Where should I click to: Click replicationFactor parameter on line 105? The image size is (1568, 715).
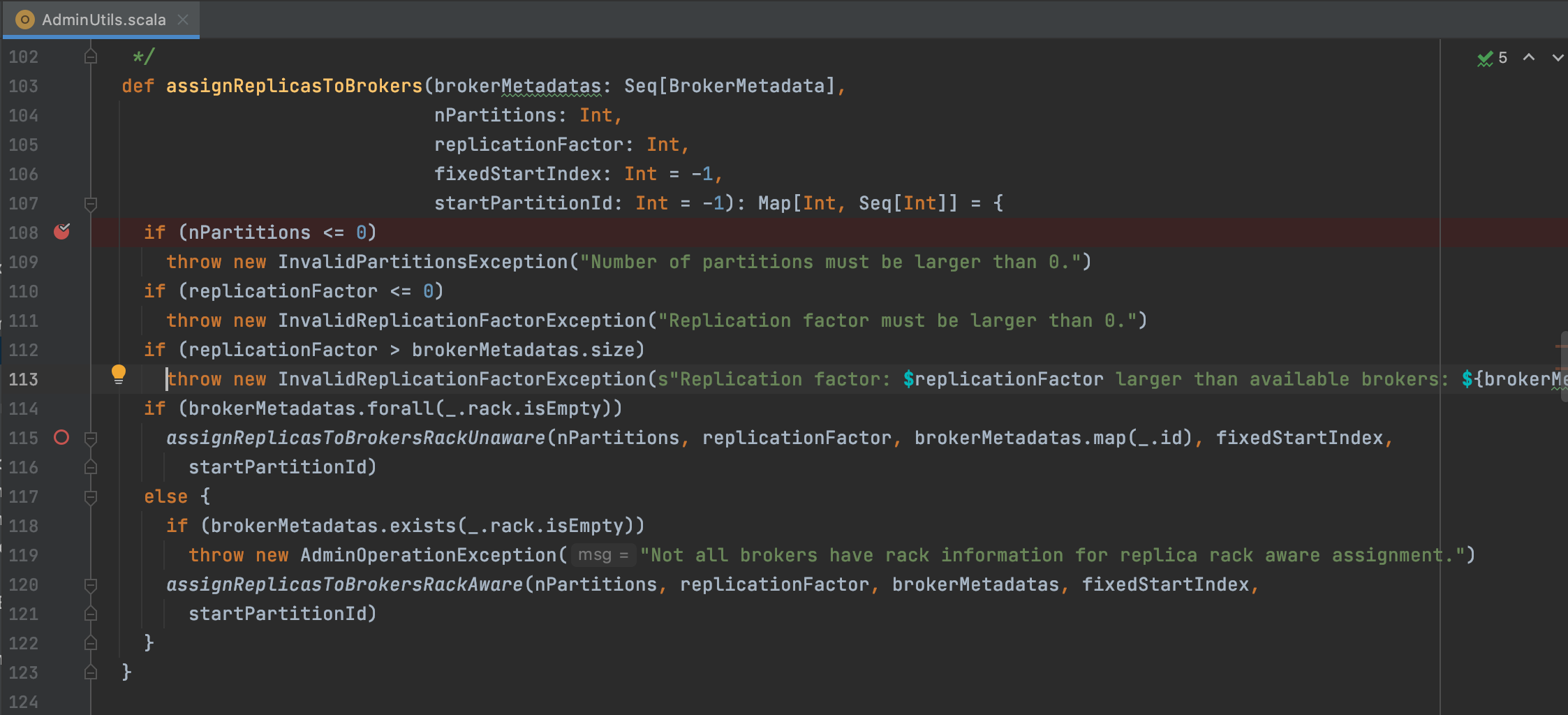coord(528,145)
